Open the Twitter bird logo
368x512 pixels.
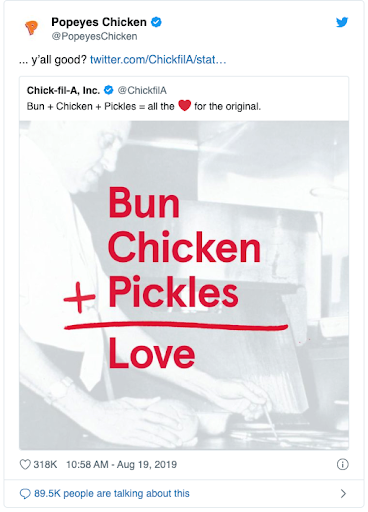(x=342, y=22)
